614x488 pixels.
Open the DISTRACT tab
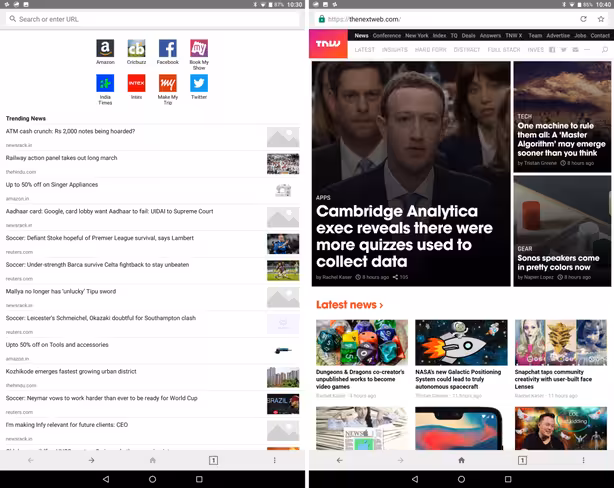coord(467,50)
